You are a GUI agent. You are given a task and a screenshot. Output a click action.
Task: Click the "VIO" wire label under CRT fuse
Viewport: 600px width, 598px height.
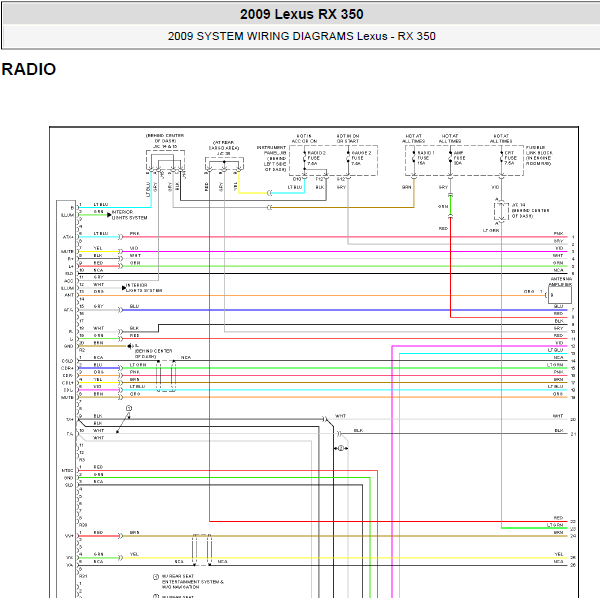tap(495, 187)
